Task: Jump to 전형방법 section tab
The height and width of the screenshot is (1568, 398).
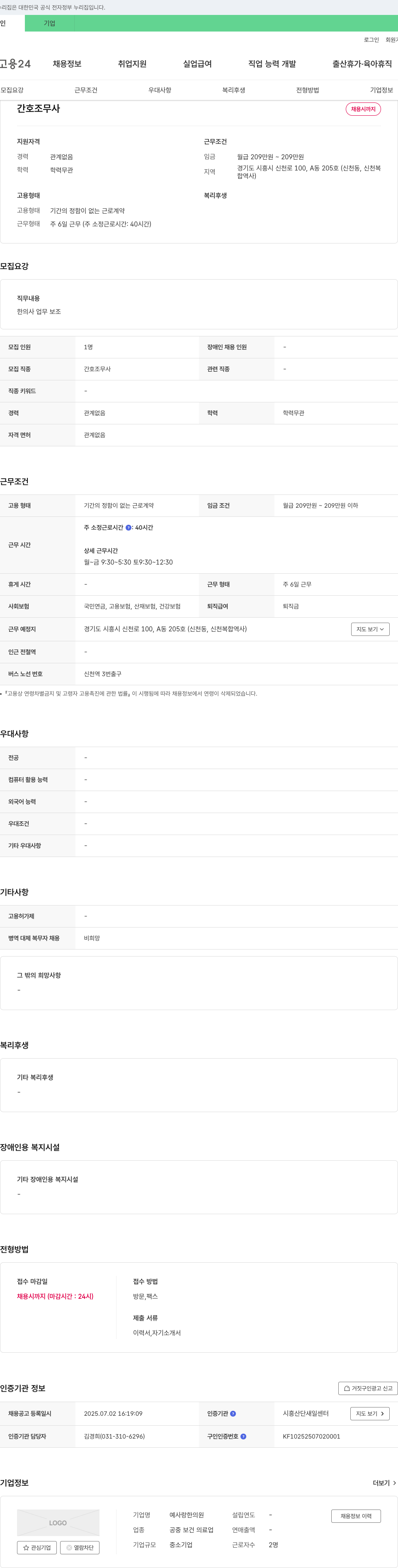Action: (307, 90)
